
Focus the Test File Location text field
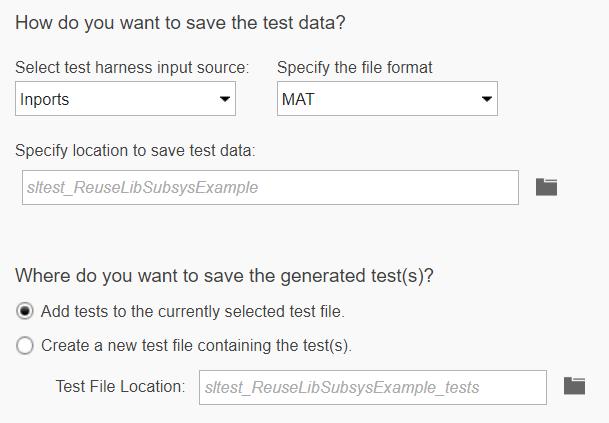point(372,387)
